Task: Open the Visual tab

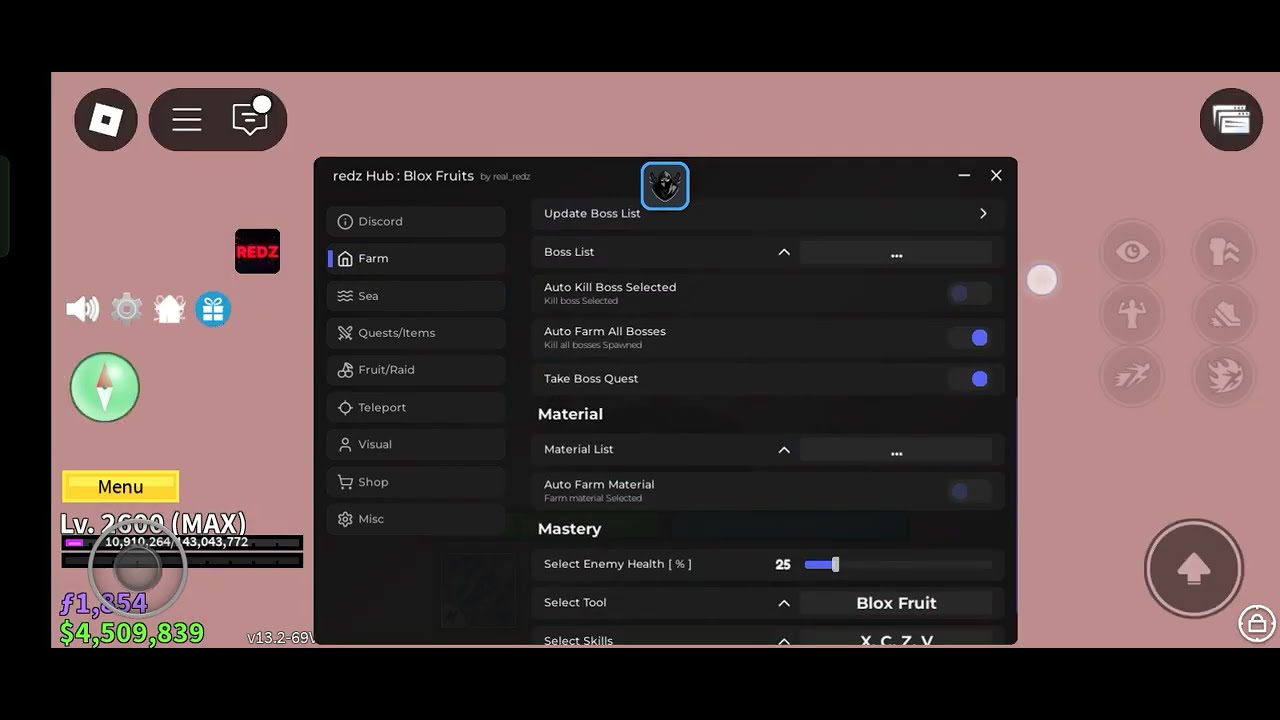Action: point(416,444)
